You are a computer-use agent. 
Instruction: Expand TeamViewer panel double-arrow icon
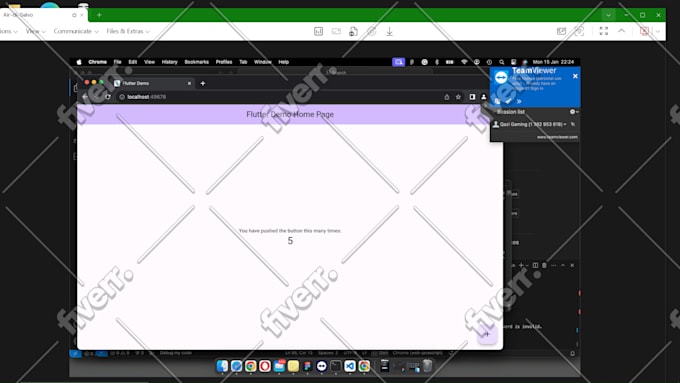tap(519, 101)
